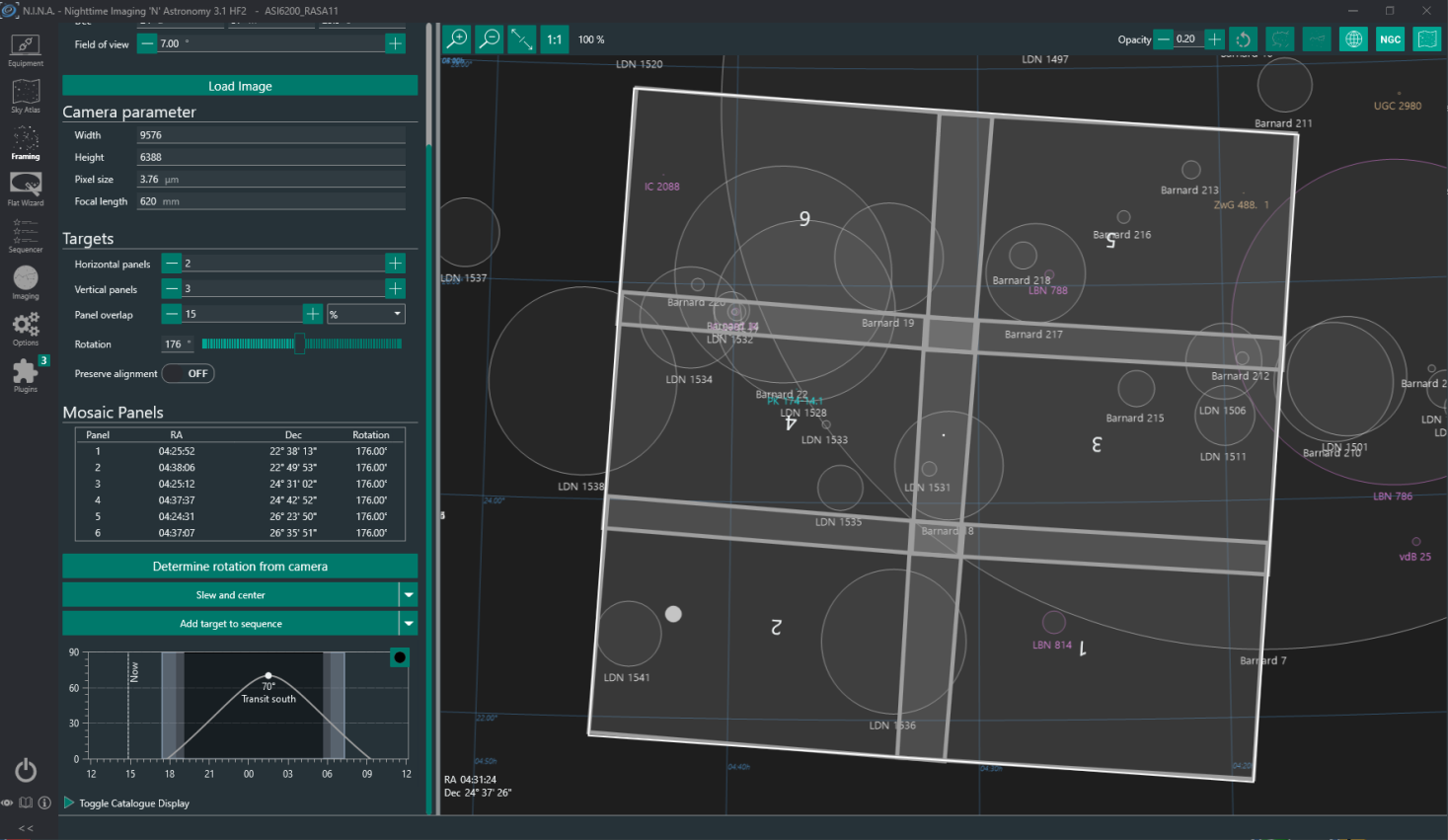Set zoom to 1:1
1448x840 pixels.
pos(555,39)
